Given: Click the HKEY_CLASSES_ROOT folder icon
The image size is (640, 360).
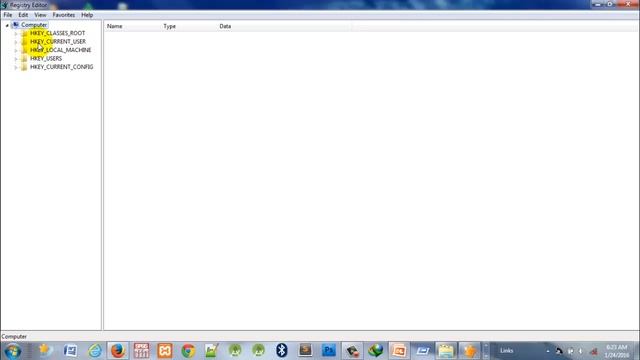Looking at the screenshot, I should tap(24, 33).
